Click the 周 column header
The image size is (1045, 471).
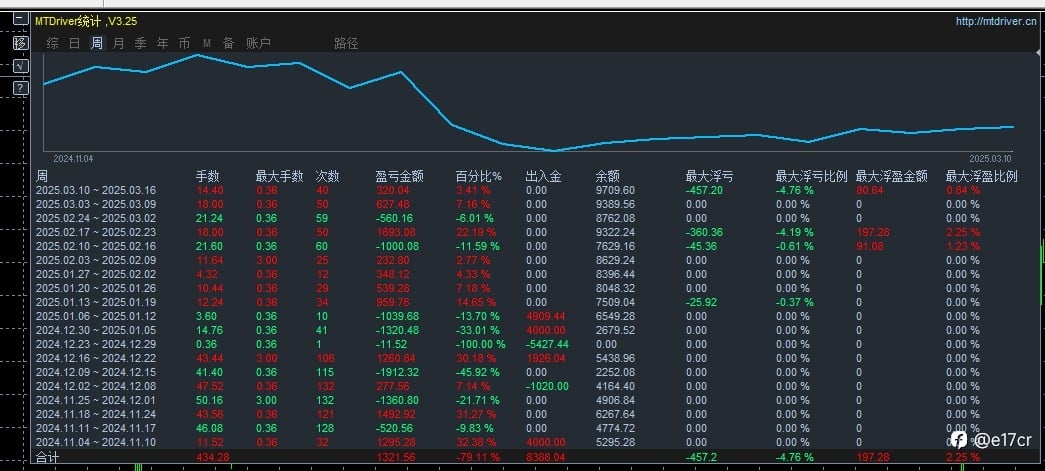click(42, 177)
